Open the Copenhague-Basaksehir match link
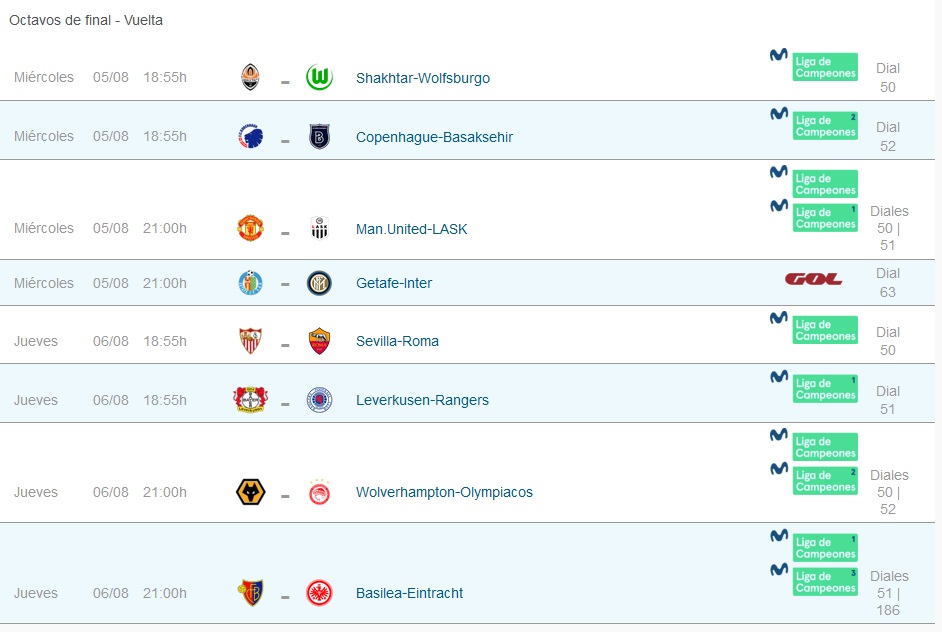The image size is (942, 632). (x=434, y=137)
